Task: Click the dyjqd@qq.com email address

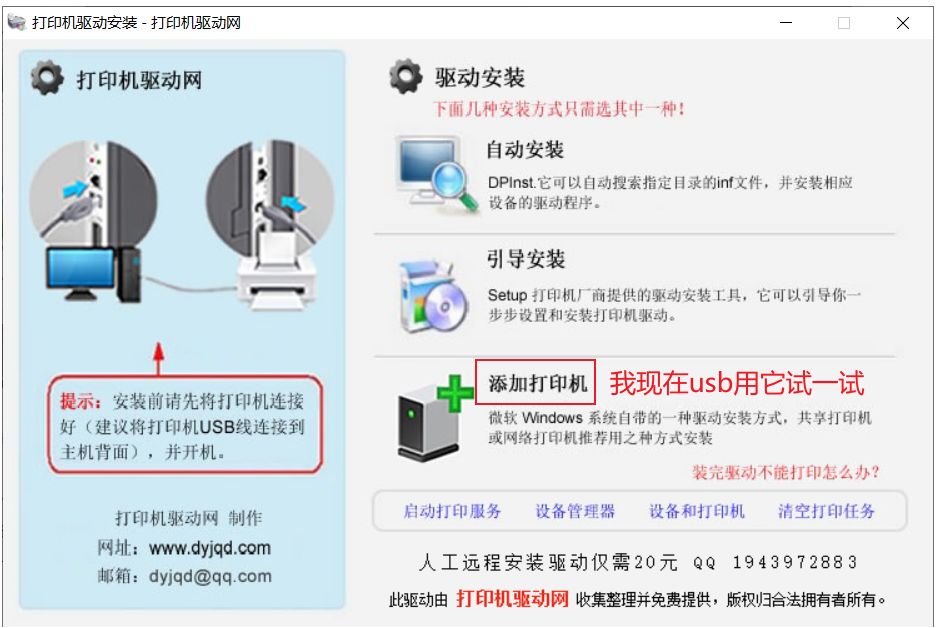Action: 210,576
